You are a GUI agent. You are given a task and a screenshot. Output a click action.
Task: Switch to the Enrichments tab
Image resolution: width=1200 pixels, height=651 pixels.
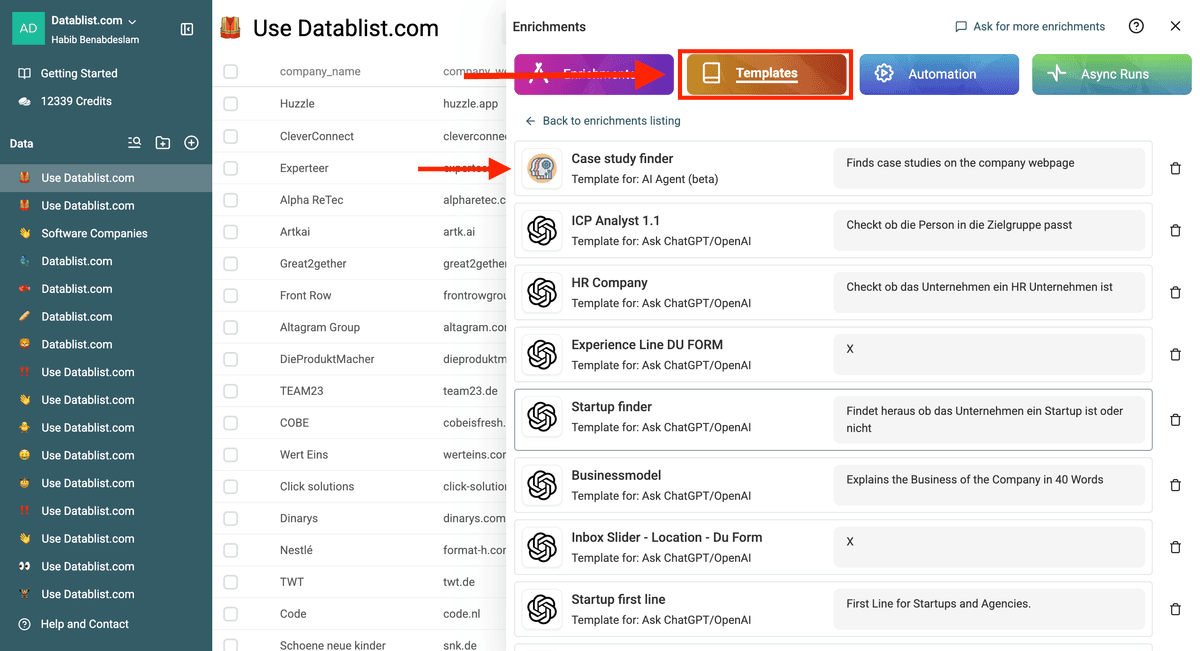tap(593, 74)
